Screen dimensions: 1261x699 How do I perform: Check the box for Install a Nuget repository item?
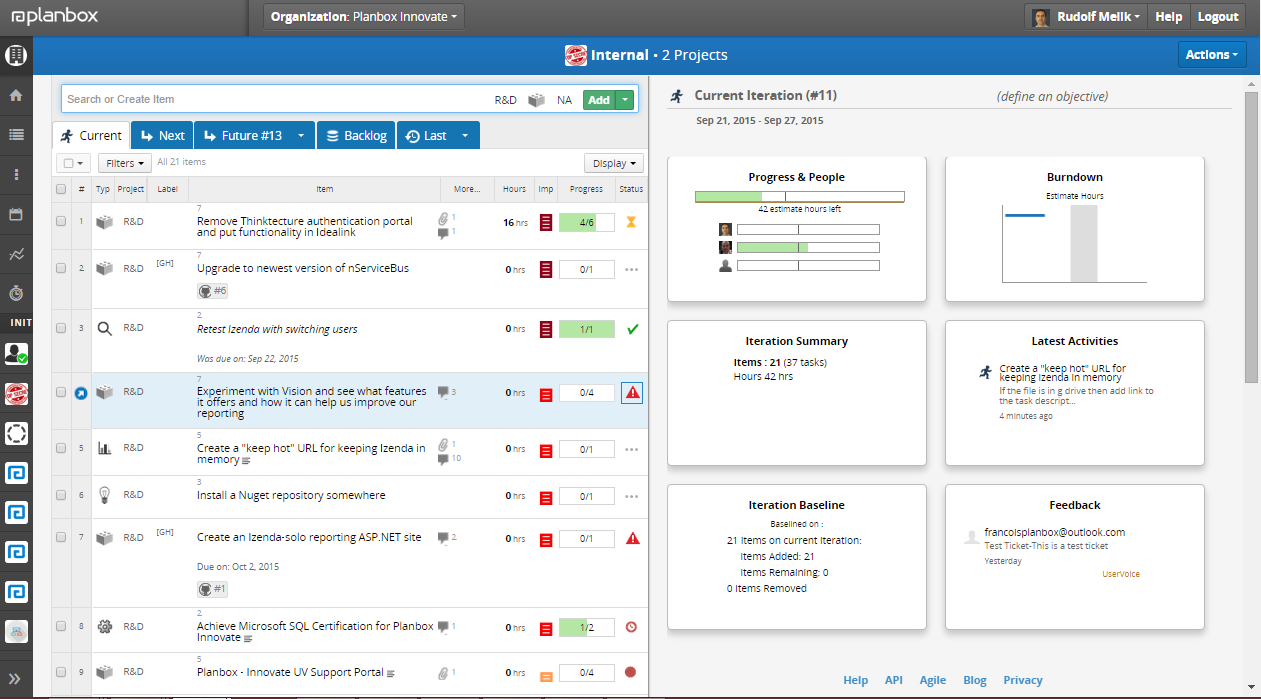point(61,495)
